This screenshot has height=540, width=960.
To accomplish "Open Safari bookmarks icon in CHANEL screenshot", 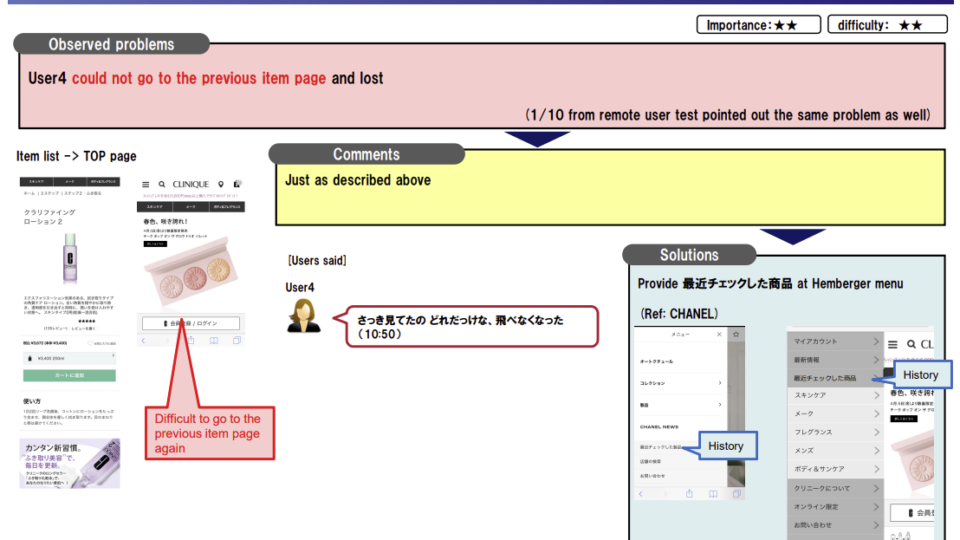I will click(x=713, y=493).
